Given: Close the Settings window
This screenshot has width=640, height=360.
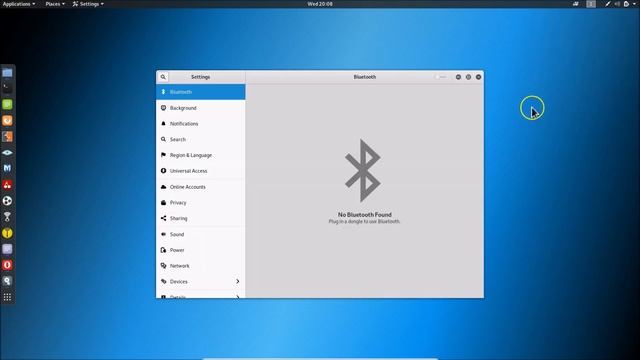Looking at the screenshot, I should pyautogui.click(x=478, y=77).
